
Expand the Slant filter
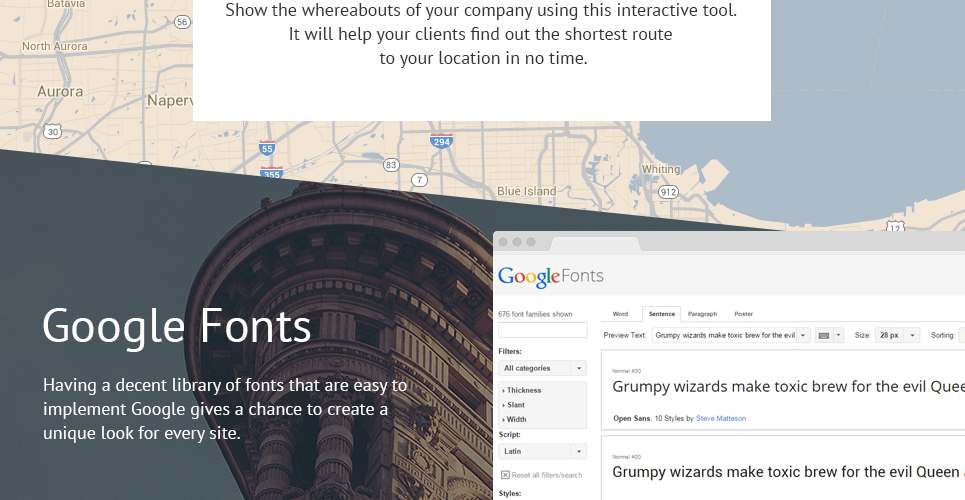coord(514,405)
